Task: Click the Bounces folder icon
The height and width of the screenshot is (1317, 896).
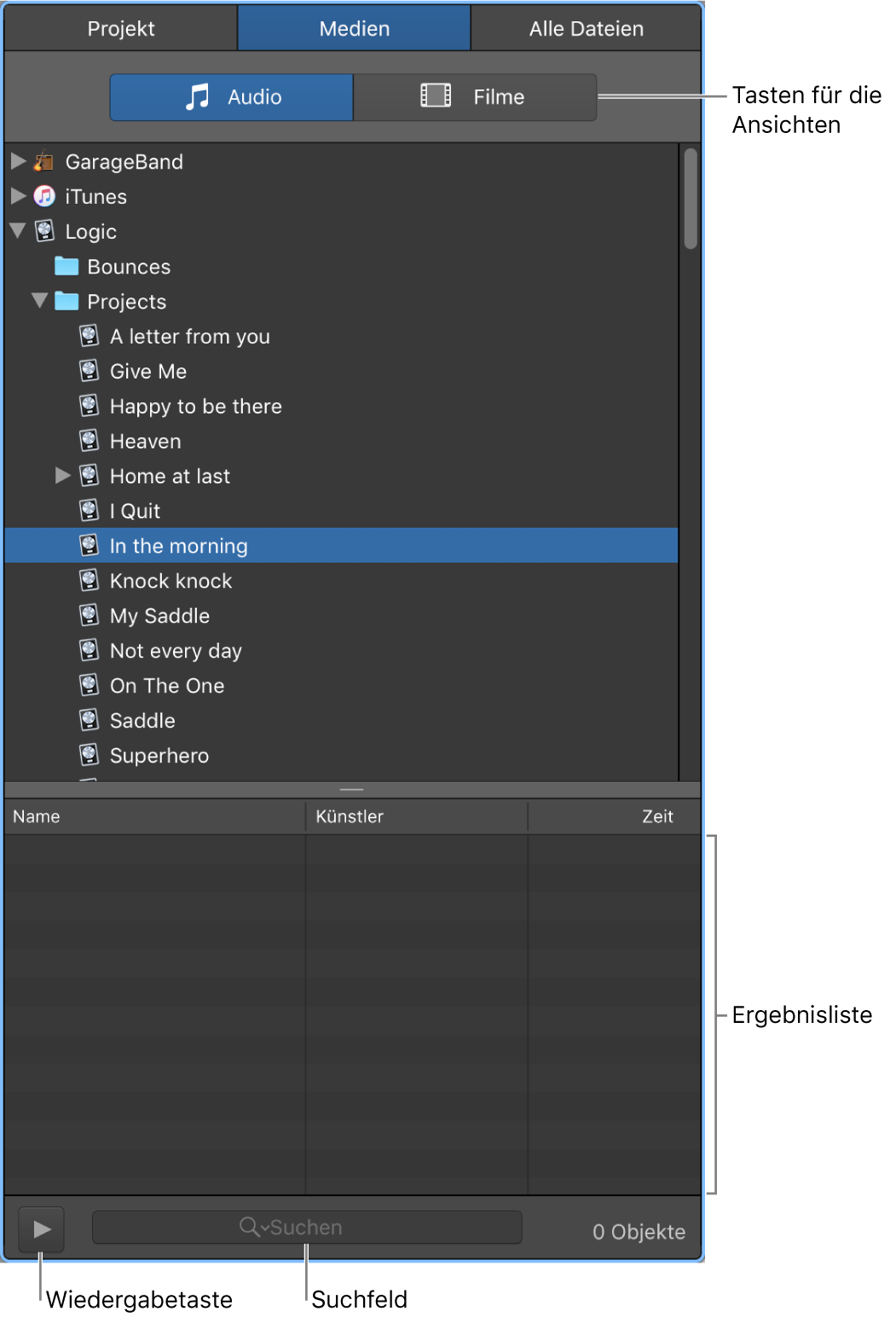Action: coord(66,266)
